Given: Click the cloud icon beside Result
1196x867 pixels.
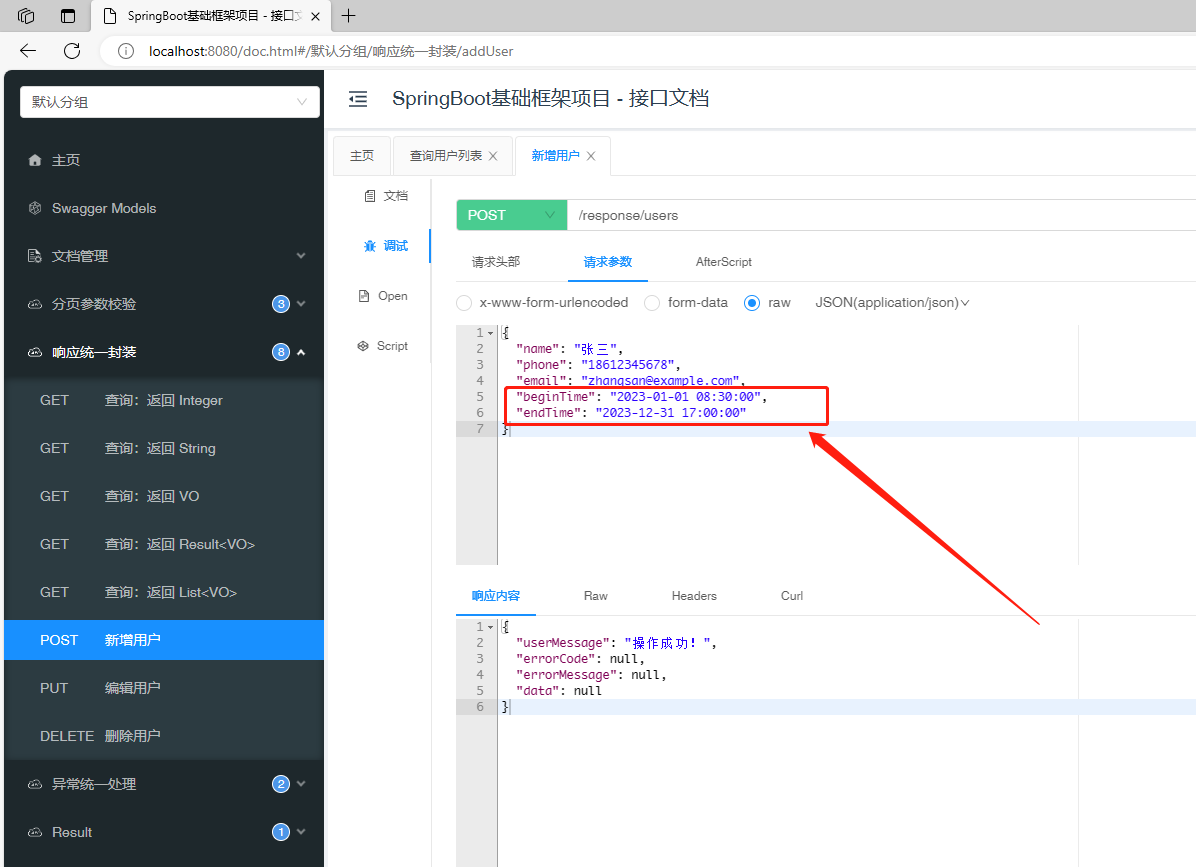Looking at the screenshot, I should [34, 832].
